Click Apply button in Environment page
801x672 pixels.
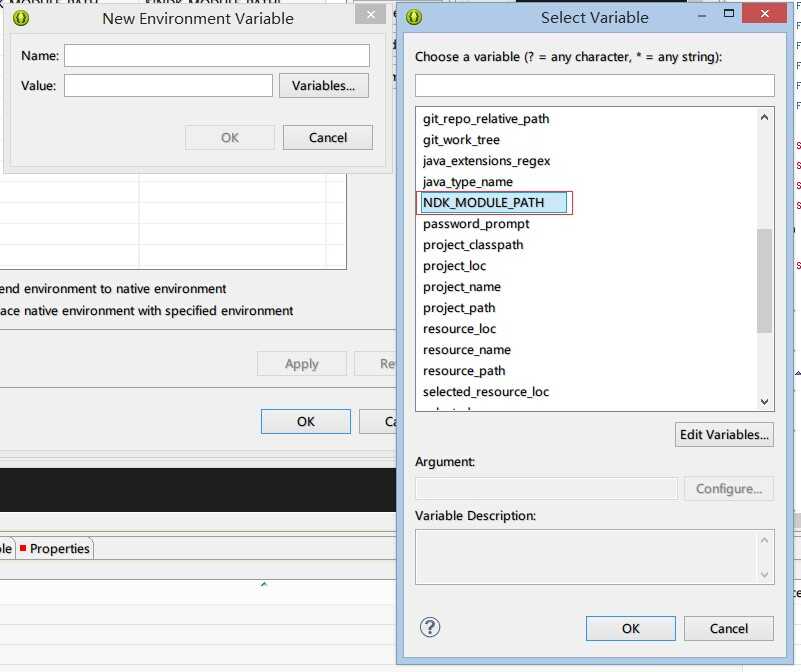click(x=302, y=364)
